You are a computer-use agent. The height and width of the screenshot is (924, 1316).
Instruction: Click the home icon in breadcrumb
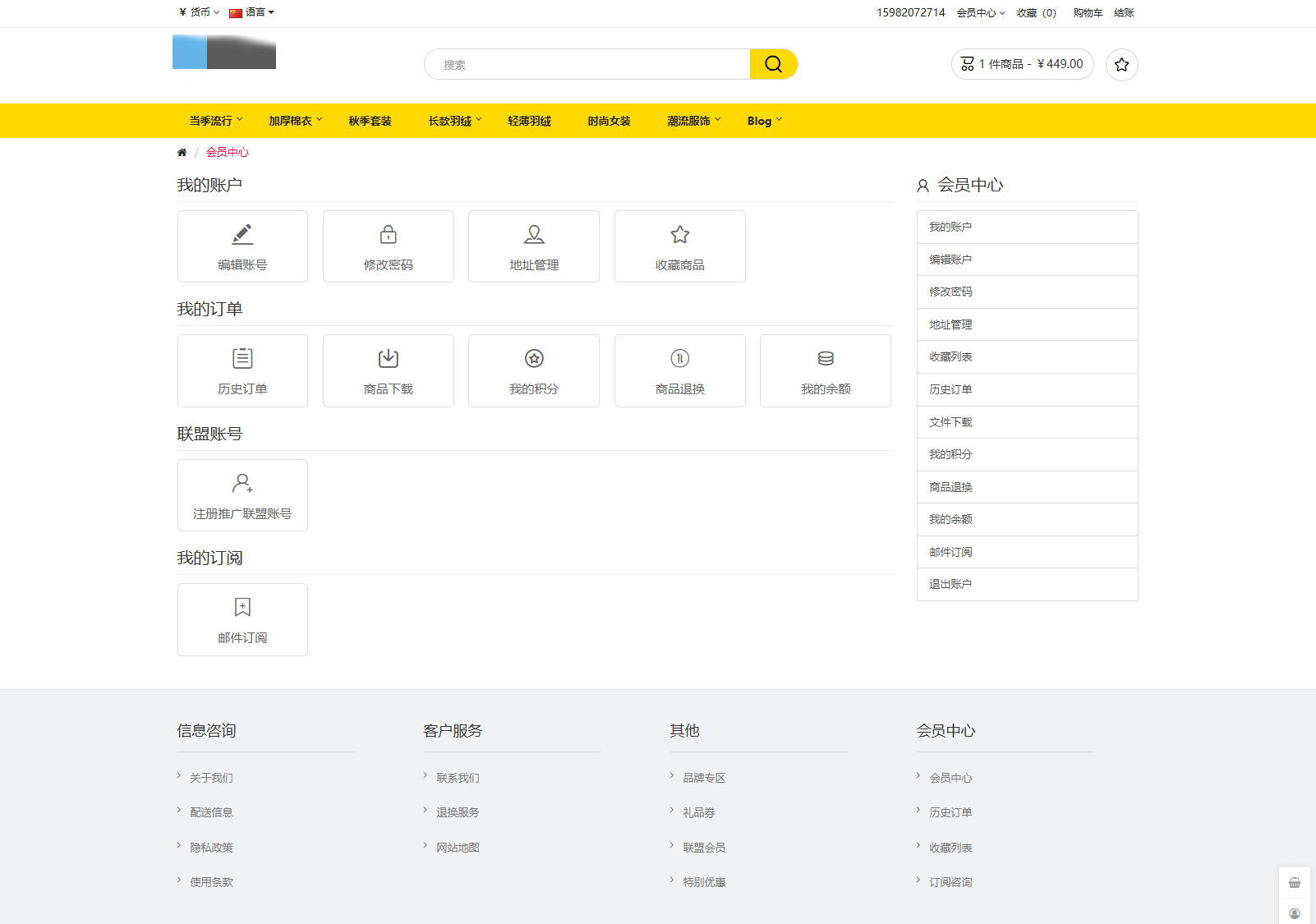click(x=182, y=152)
